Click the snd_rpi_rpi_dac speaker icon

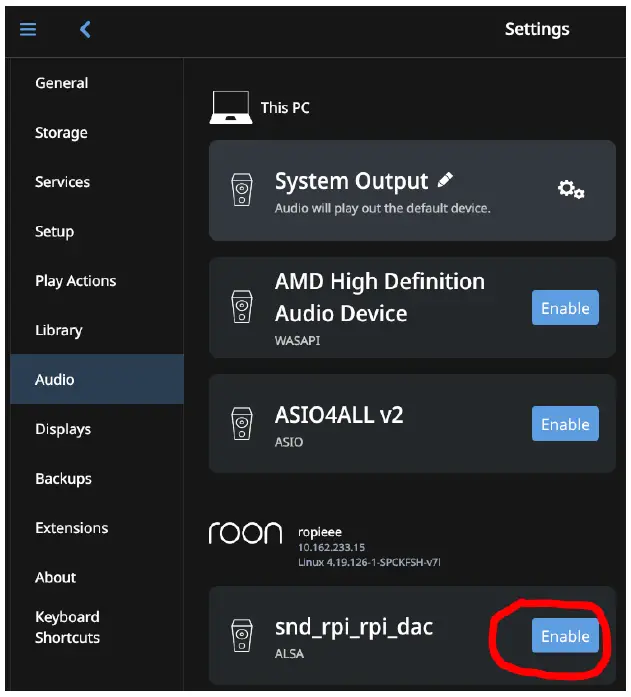[241, 636]
